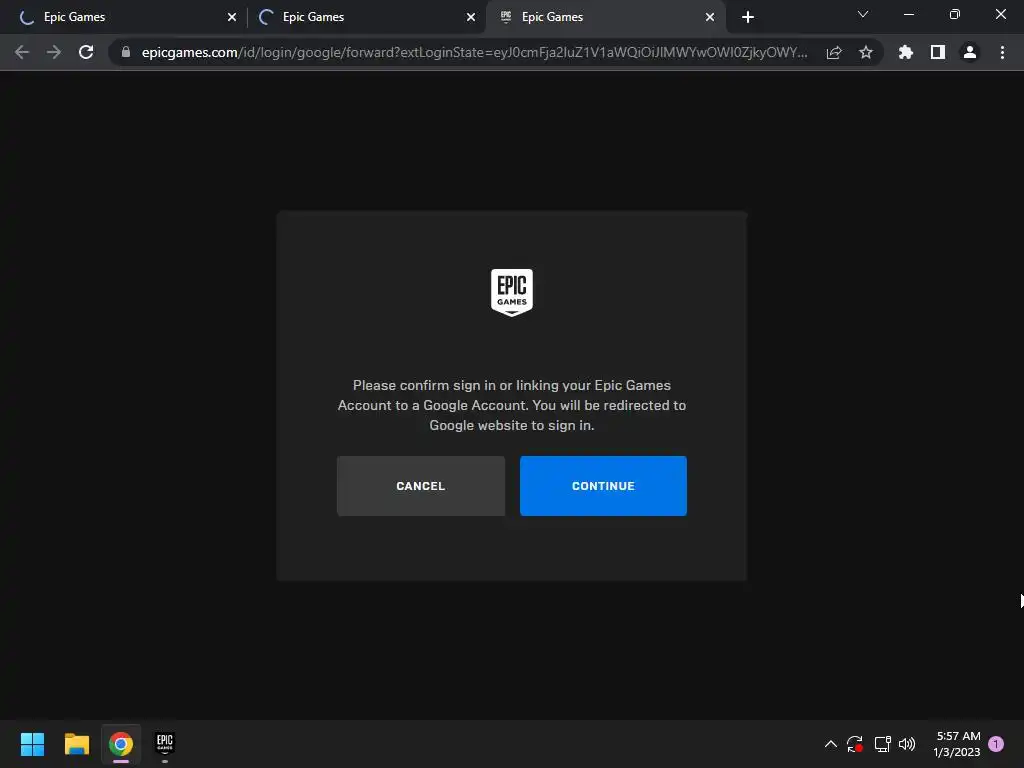The width and height of the screenshot is (1024, 768).
Task: Click the Chrome taskbar icon
Action: click(x=121, y=744)
